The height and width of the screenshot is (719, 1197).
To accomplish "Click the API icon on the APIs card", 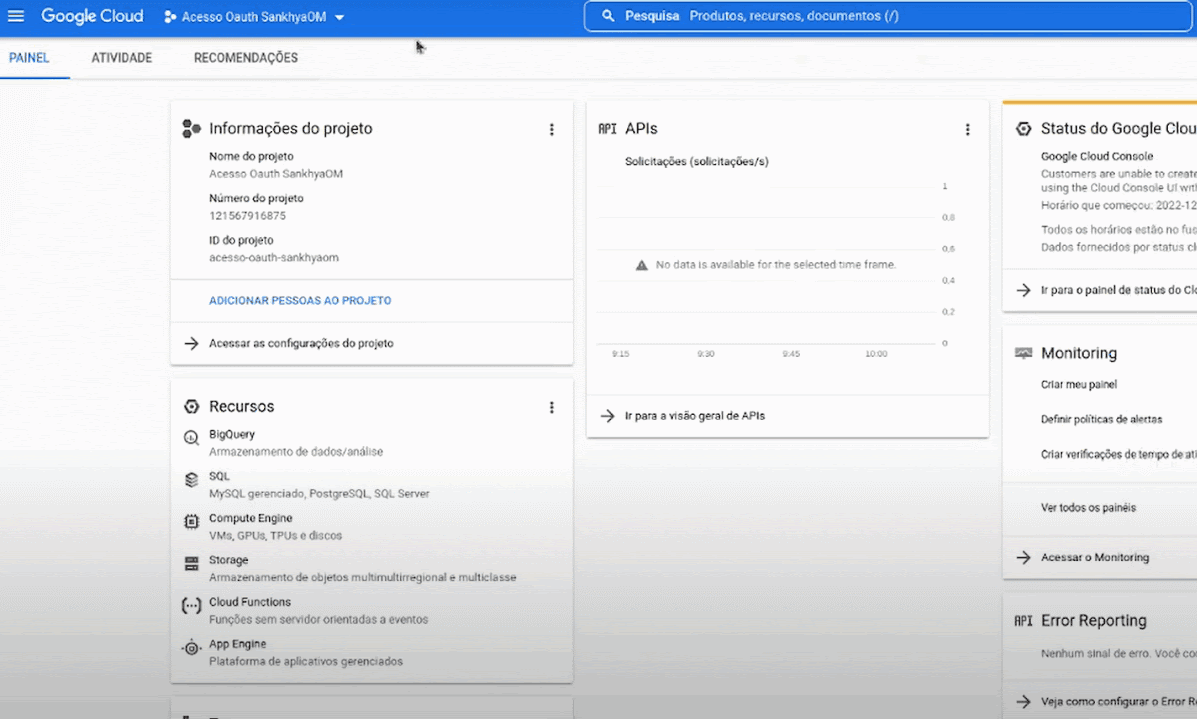I will tap(607, 129).
